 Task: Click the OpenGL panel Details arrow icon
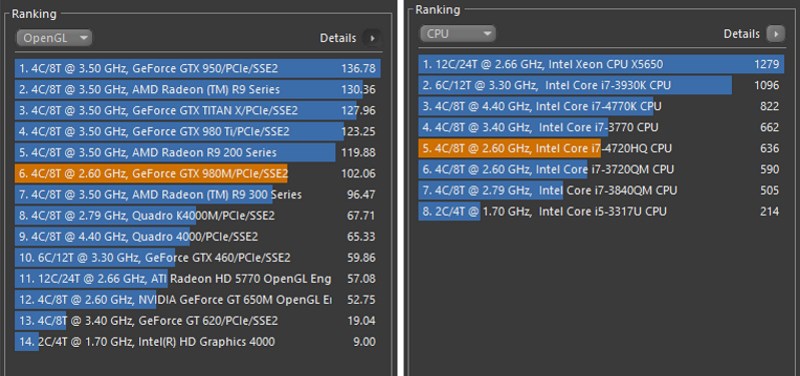(372, 38)
